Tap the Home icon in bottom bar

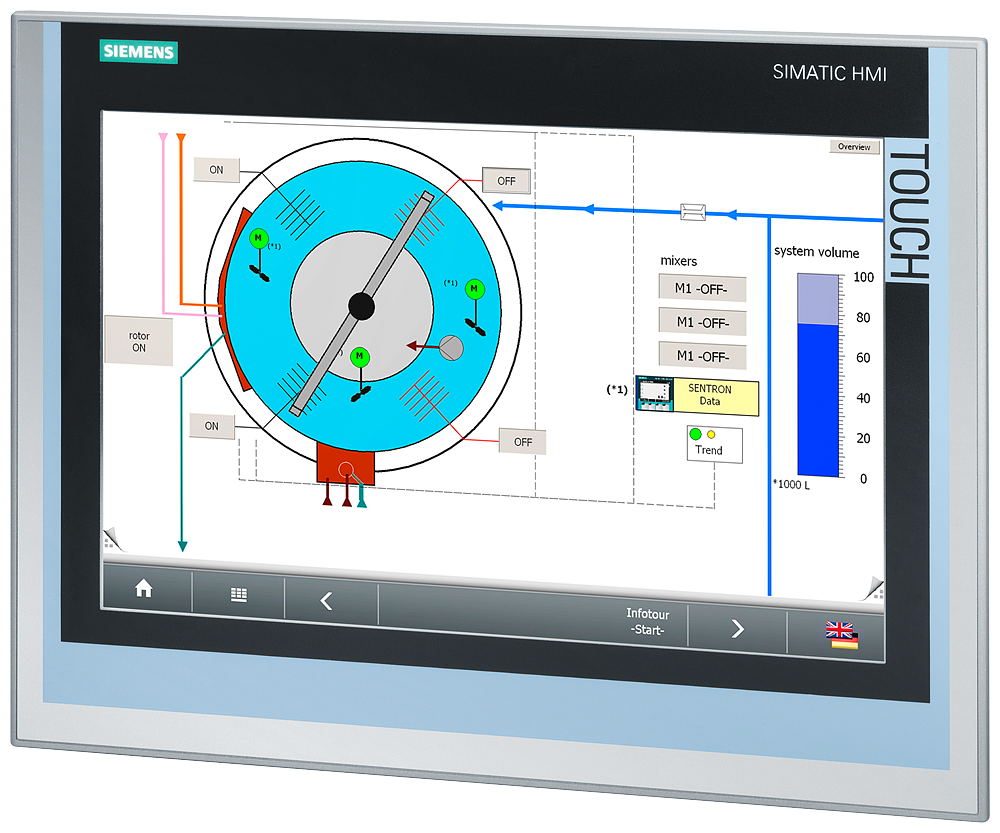(x=143, y=590)
